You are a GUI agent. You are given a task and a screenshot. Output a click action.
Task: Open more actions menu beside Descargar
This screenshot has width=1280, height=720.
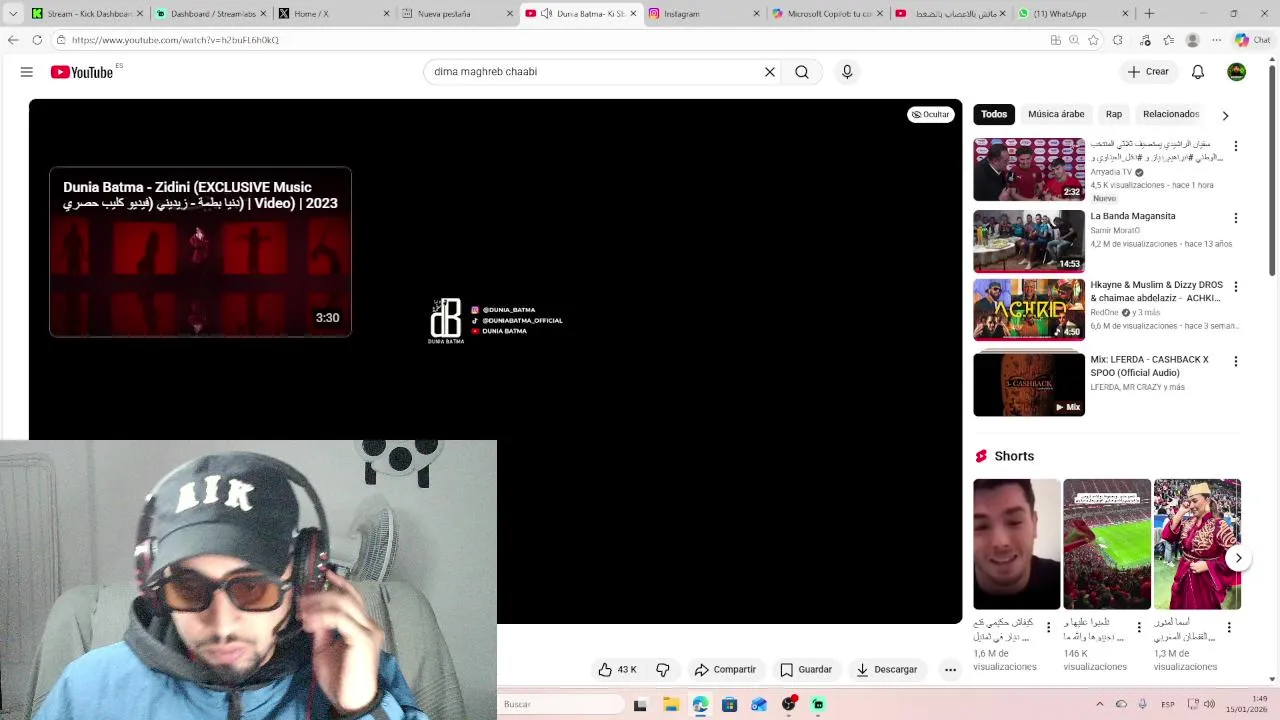951,670
